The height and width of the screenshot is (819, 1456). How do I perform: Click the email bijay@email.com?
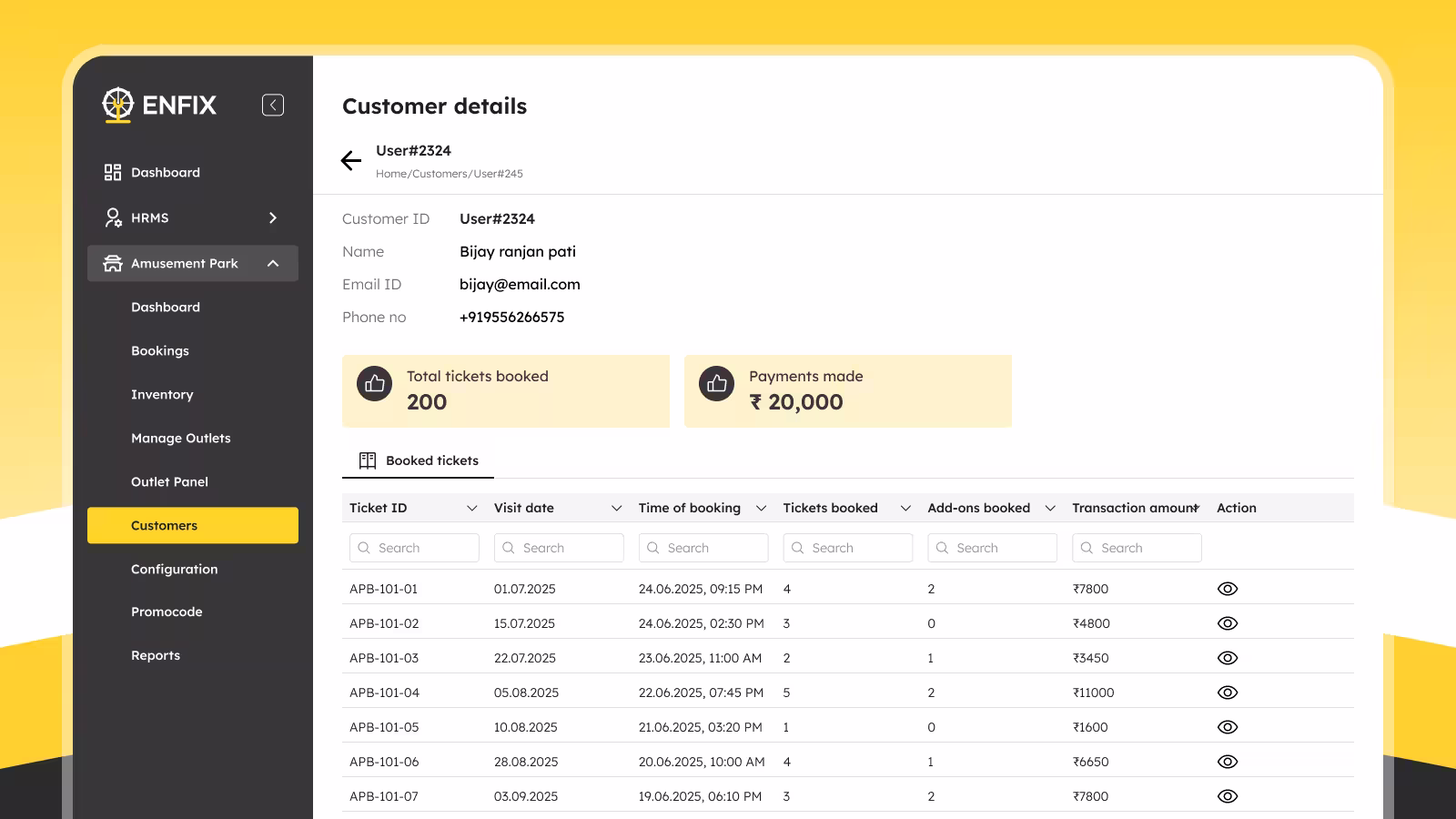click(520, 284)
